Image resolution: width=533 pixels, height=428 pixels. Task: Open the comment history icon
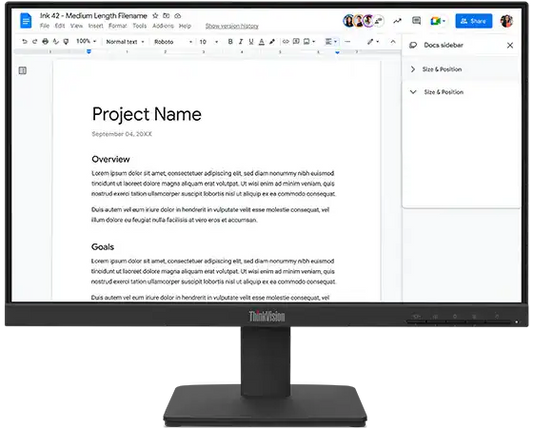416,21
